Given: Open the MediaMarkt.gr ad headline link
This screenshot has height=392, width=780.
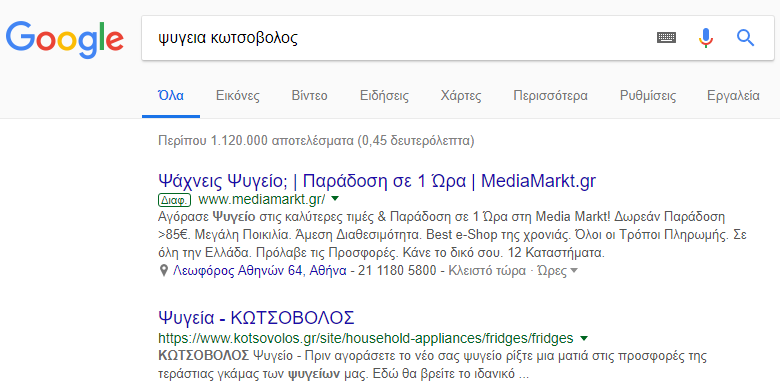Looking at the screenshot, I should click(377, 181).
